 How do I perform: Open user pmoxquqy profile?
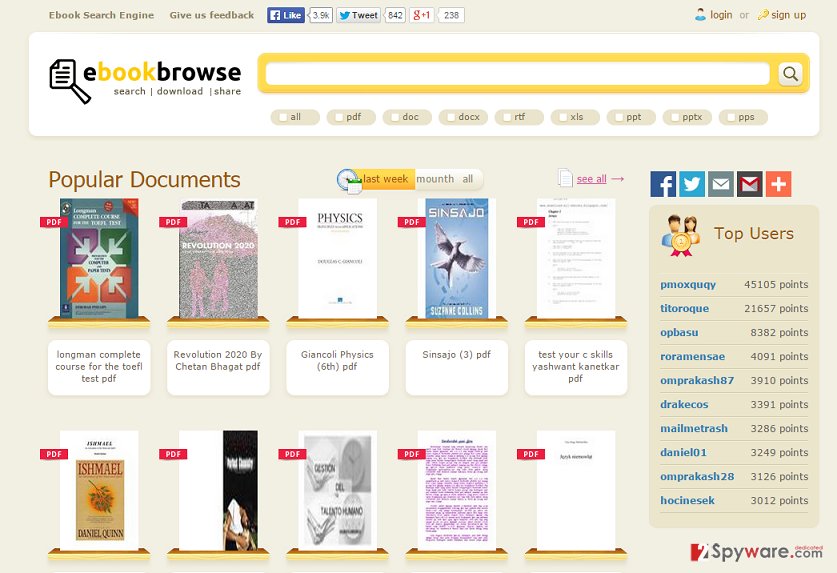(x=688, y=284)
